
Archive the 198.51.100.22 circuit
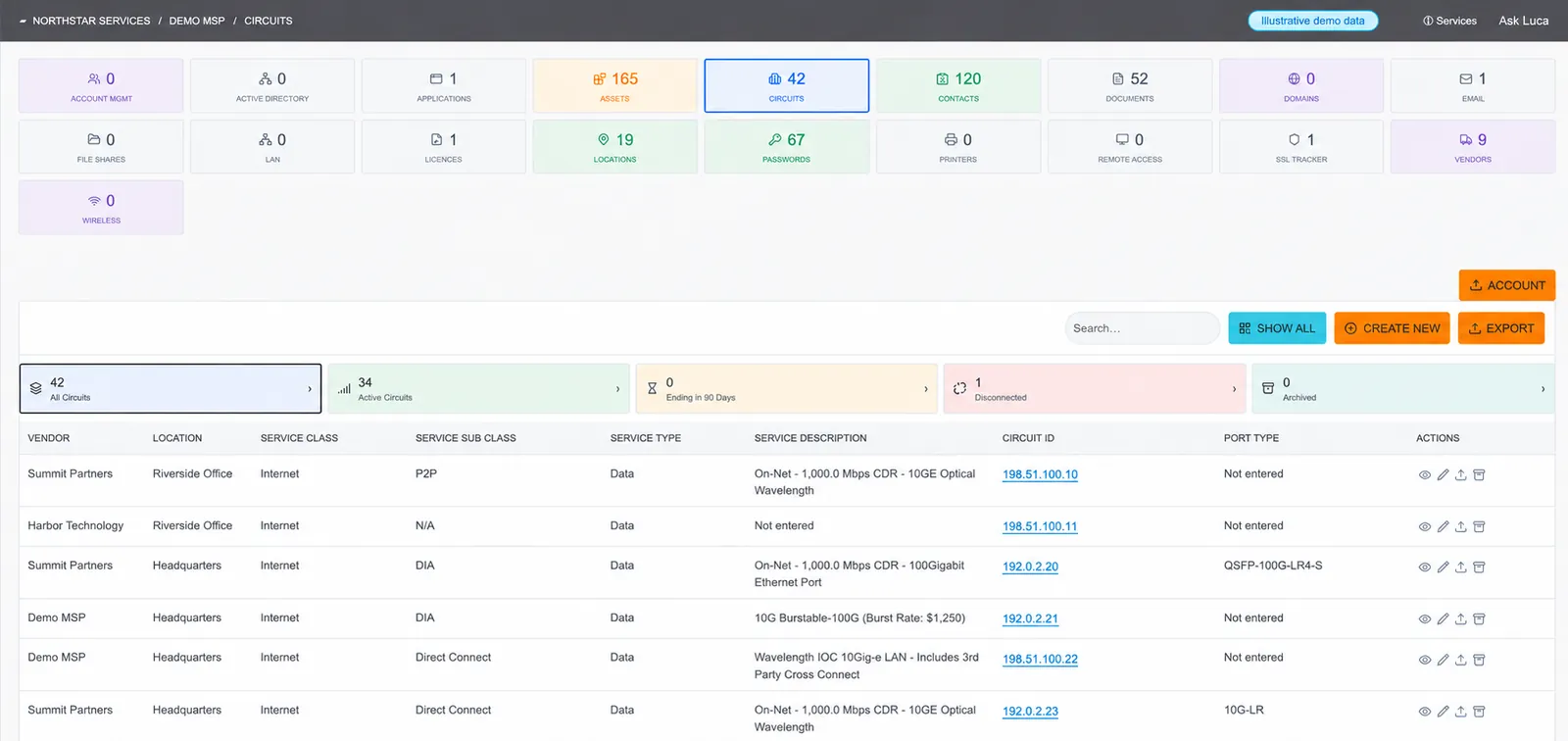(x=1479, y=660)
